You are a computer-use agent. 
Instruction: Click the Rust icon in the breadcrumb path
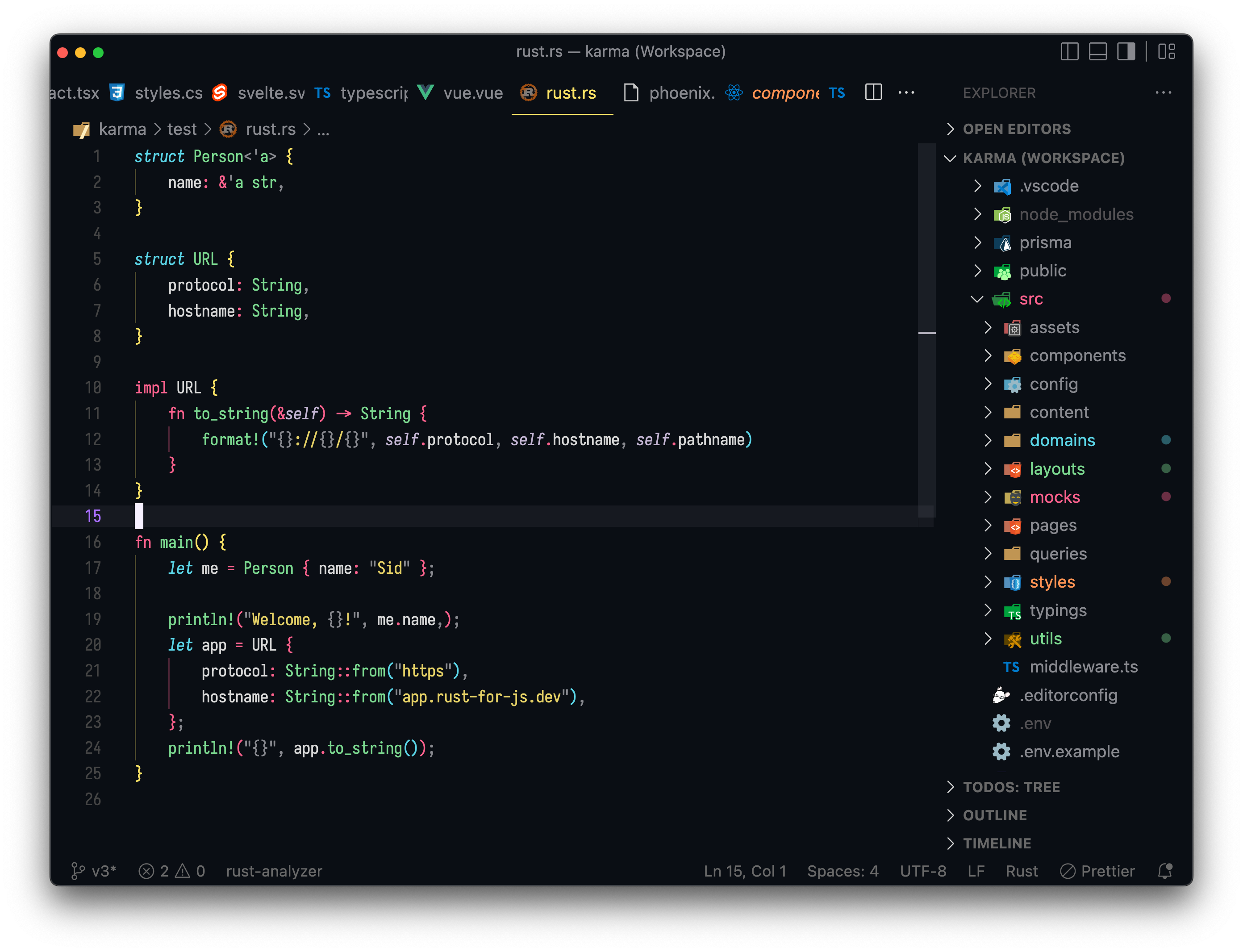tap(228, 129)
